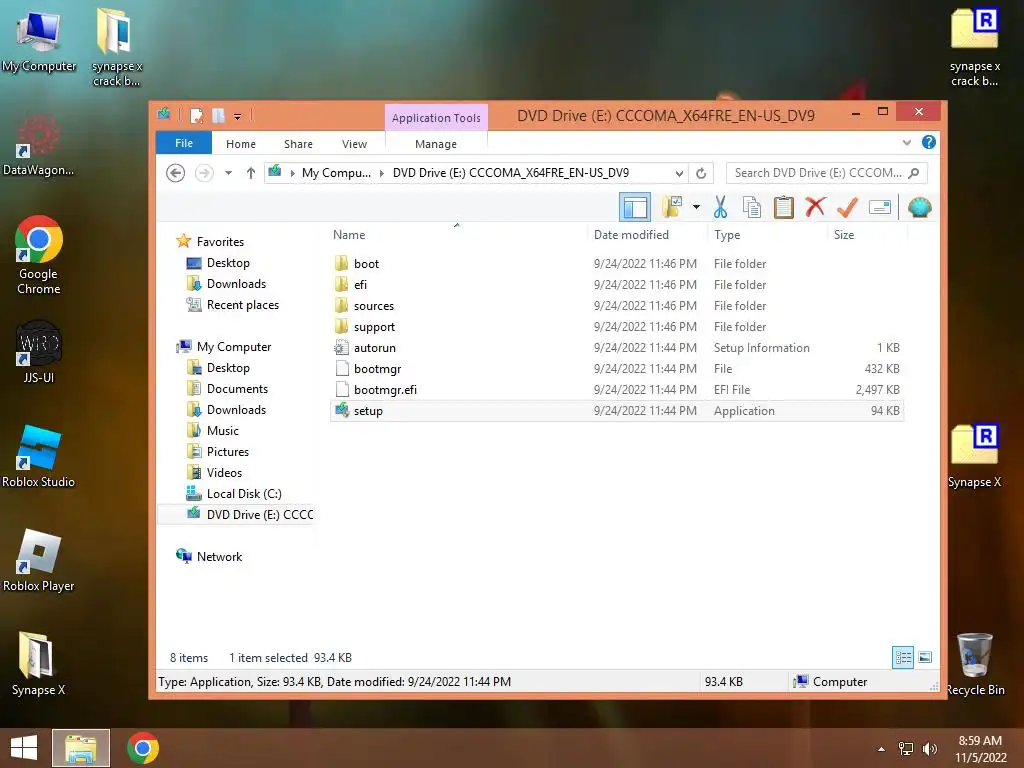
Task: Switch to the Home ribbon tab
Action: coord(240,144)
